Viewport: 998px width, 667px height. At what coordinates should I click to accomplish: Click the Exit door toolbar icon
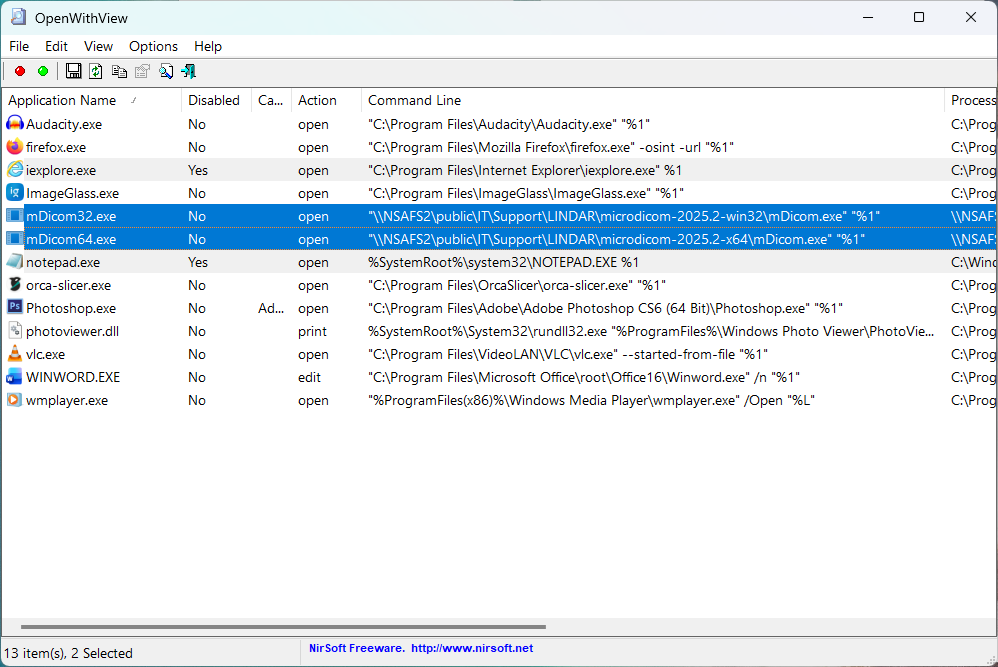189,71
